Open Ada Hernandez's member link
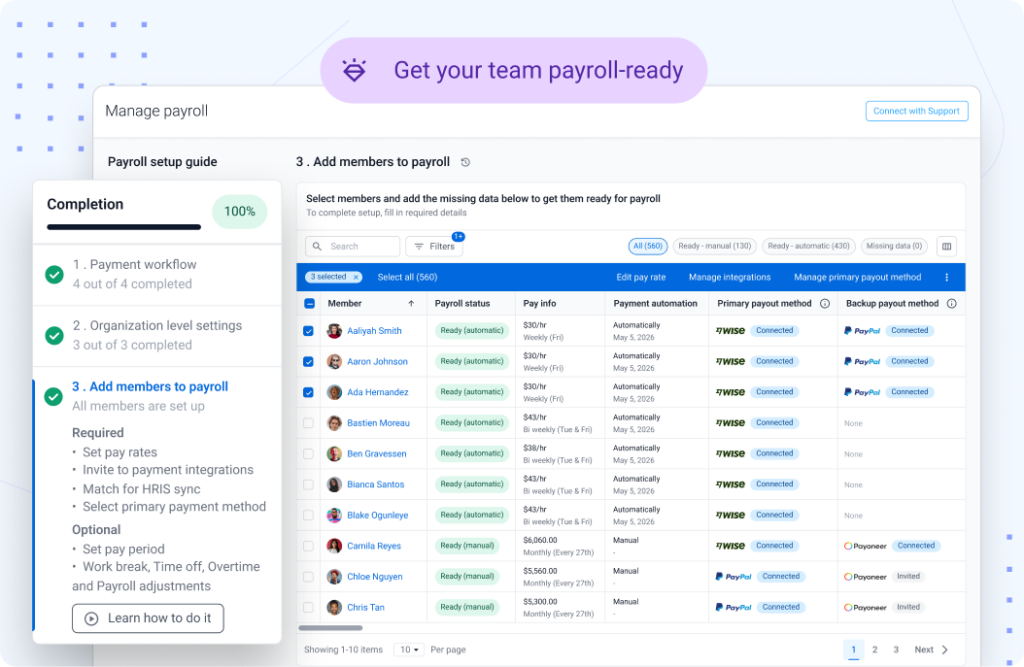Screen dimensions: 1024x667 pos(377,392)
